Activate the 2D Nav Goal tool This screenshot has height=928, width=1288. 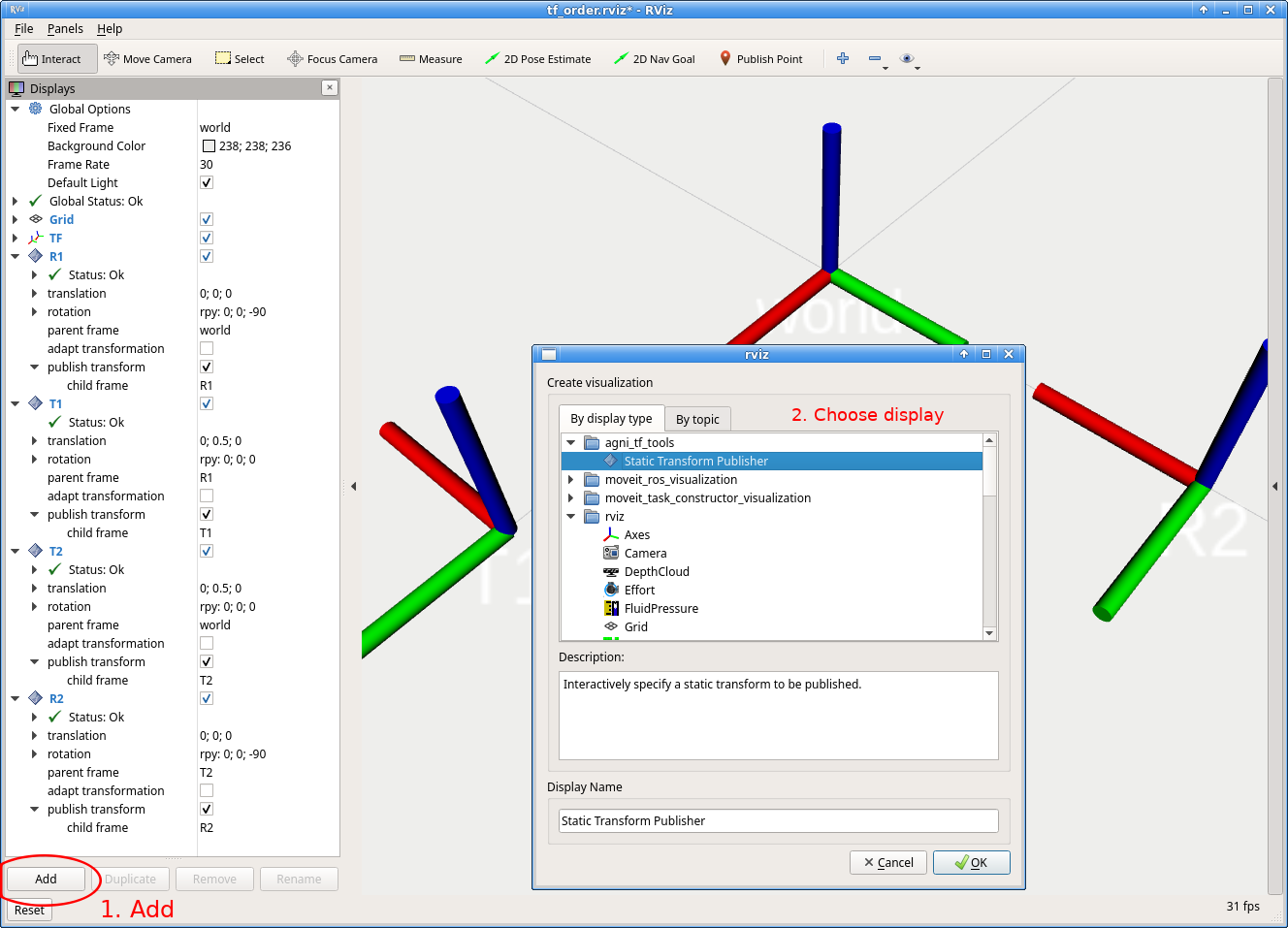coord(655,58)
